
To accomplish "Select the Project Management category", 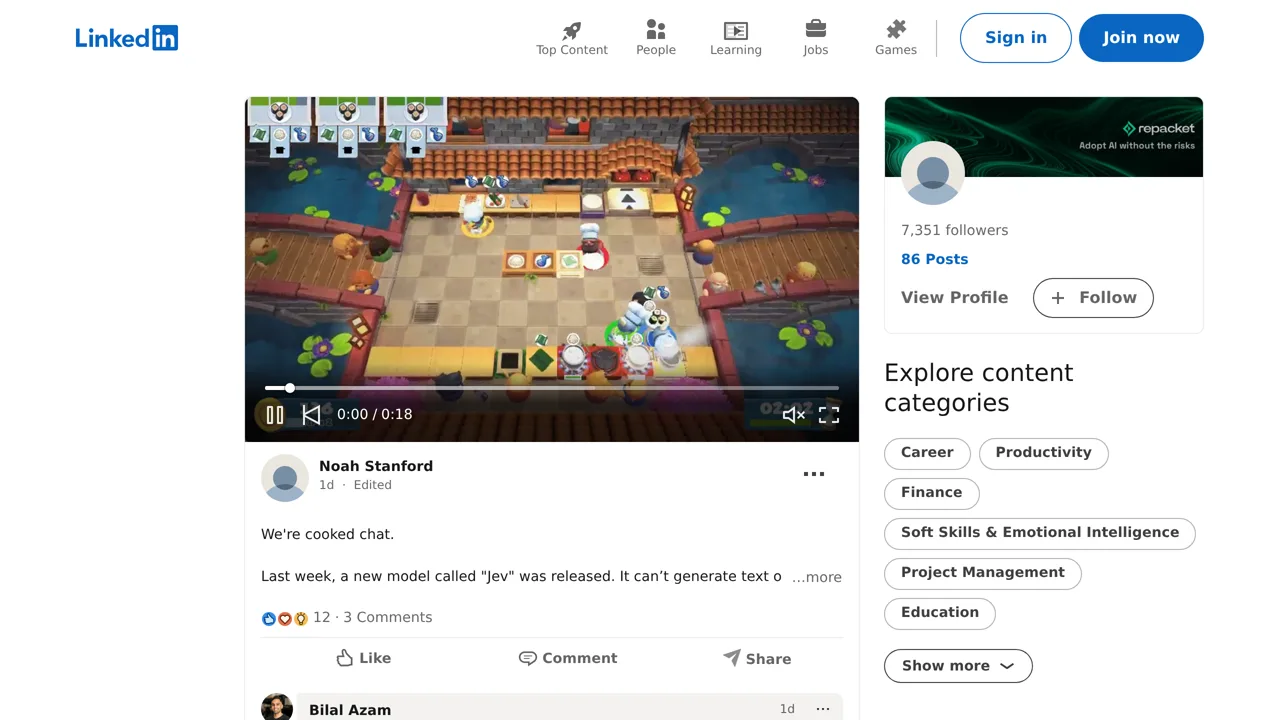I will coord(983,573).
